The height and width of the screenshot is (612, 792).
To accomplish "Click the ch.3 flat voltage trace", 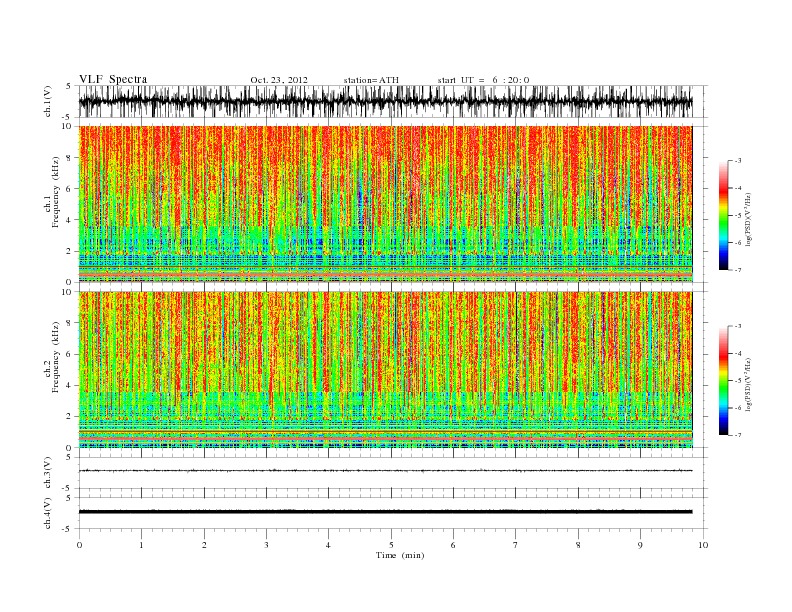I will [x=386, y=471].
